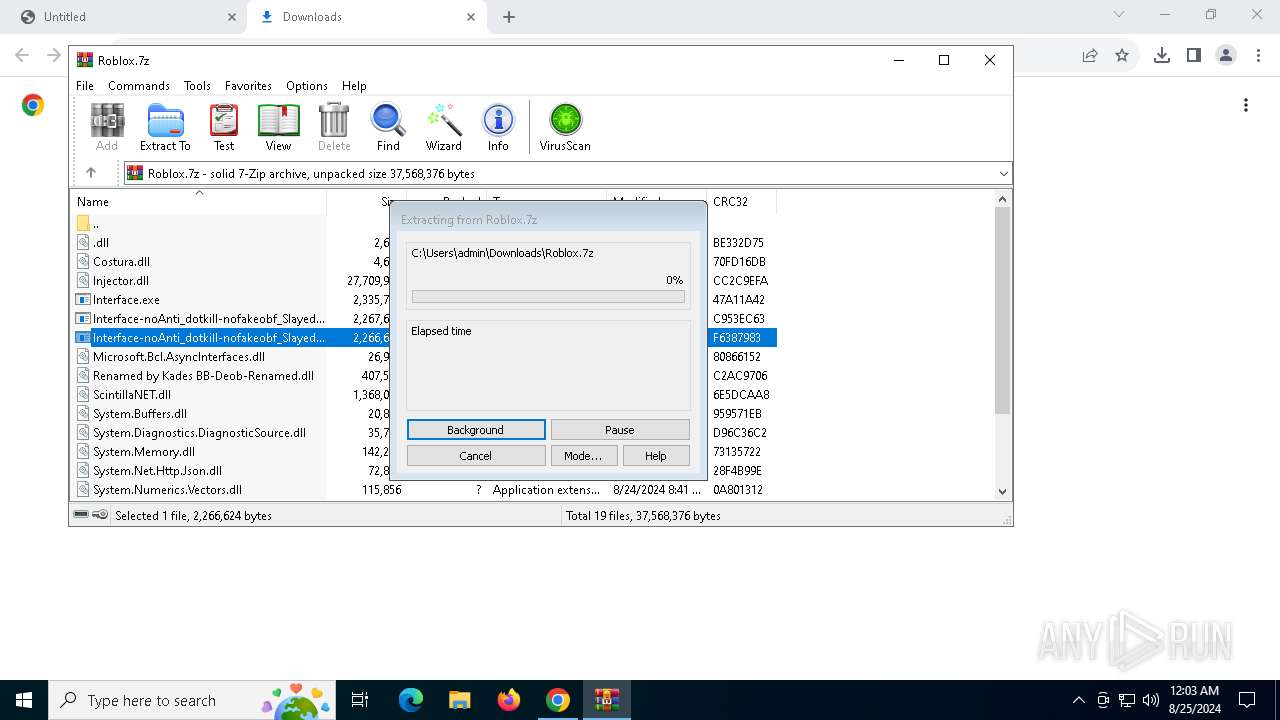Sort by the CRC32 column header
Screen dimensions: 1280x720
click(730, 202)
